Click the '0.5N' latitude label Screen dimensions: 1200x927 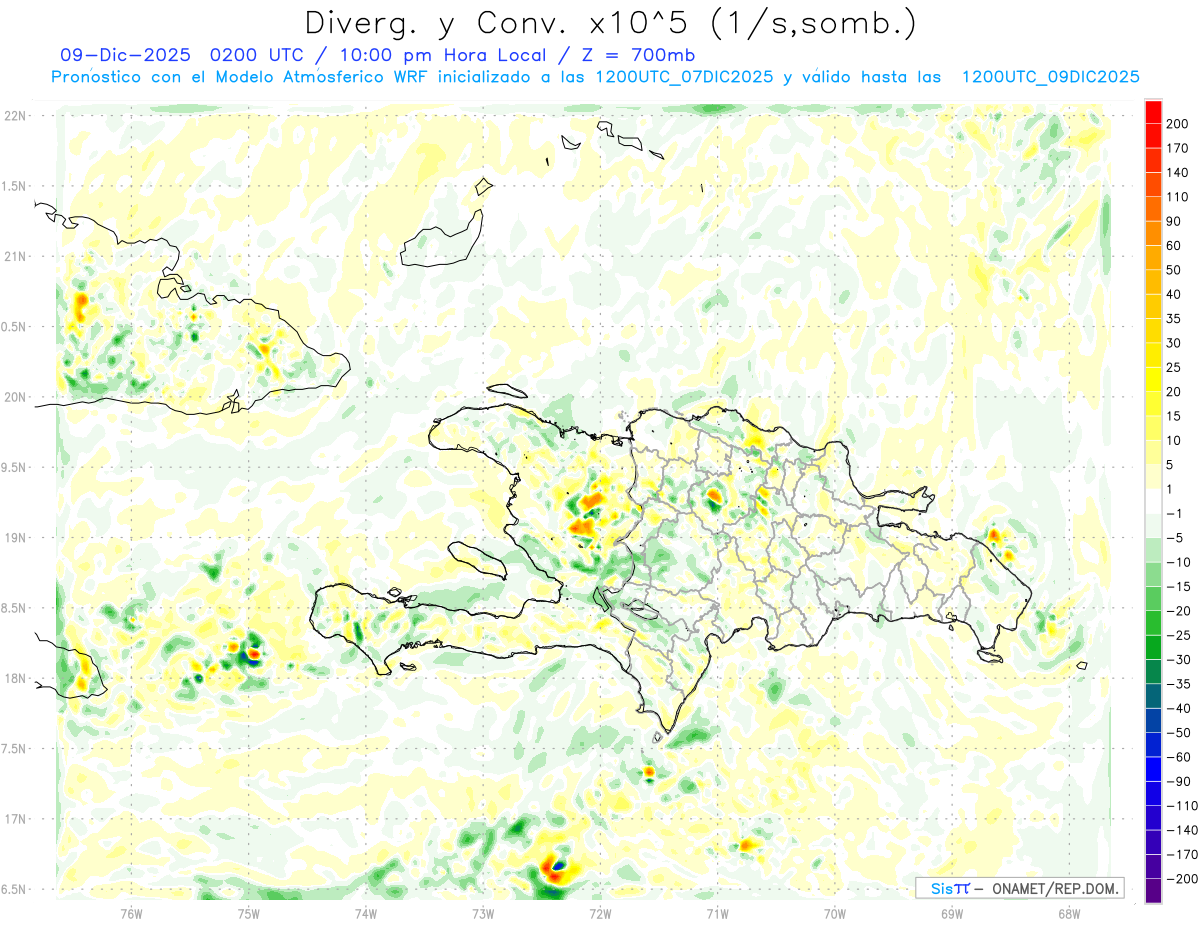click(x=15, y=327)
